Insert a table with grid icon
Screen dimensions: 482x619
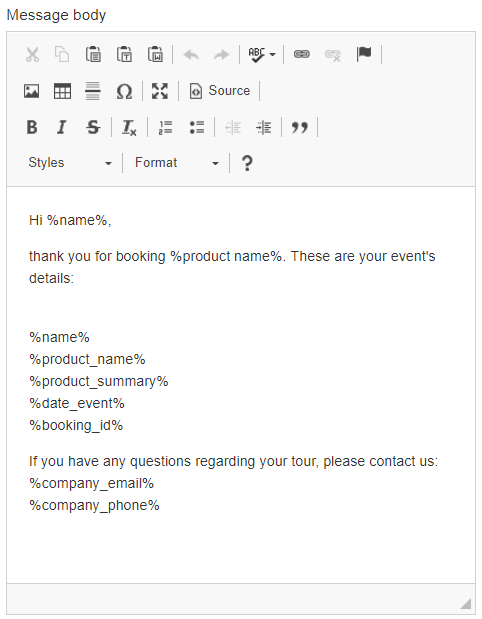[x=62, y=91]
